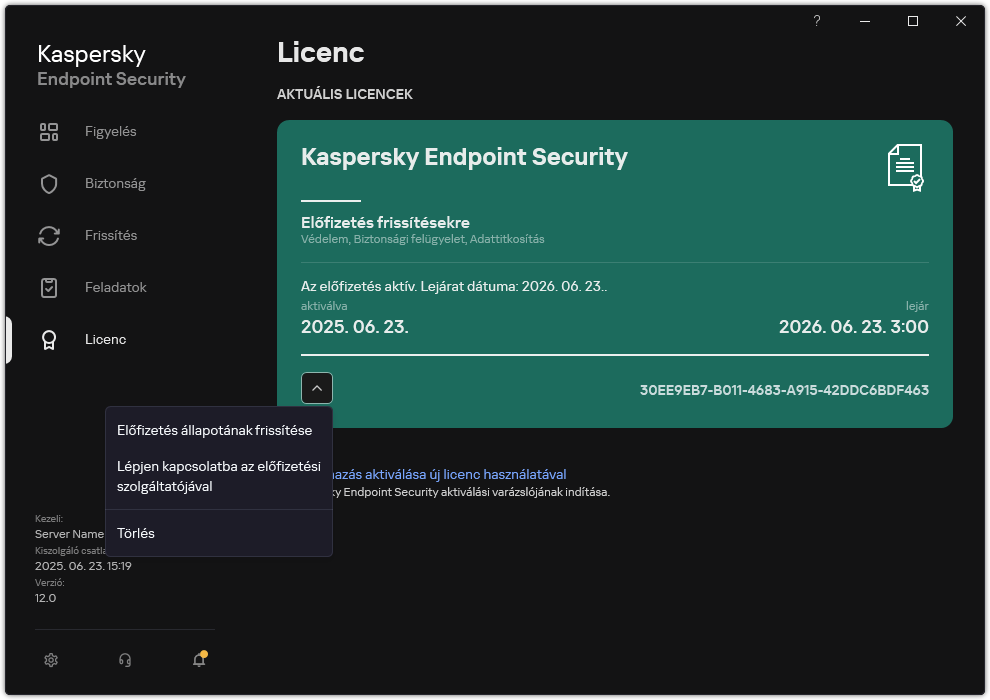Open support with the headset icon
Screen dimensions: 990x700
[x=124, y=660]
